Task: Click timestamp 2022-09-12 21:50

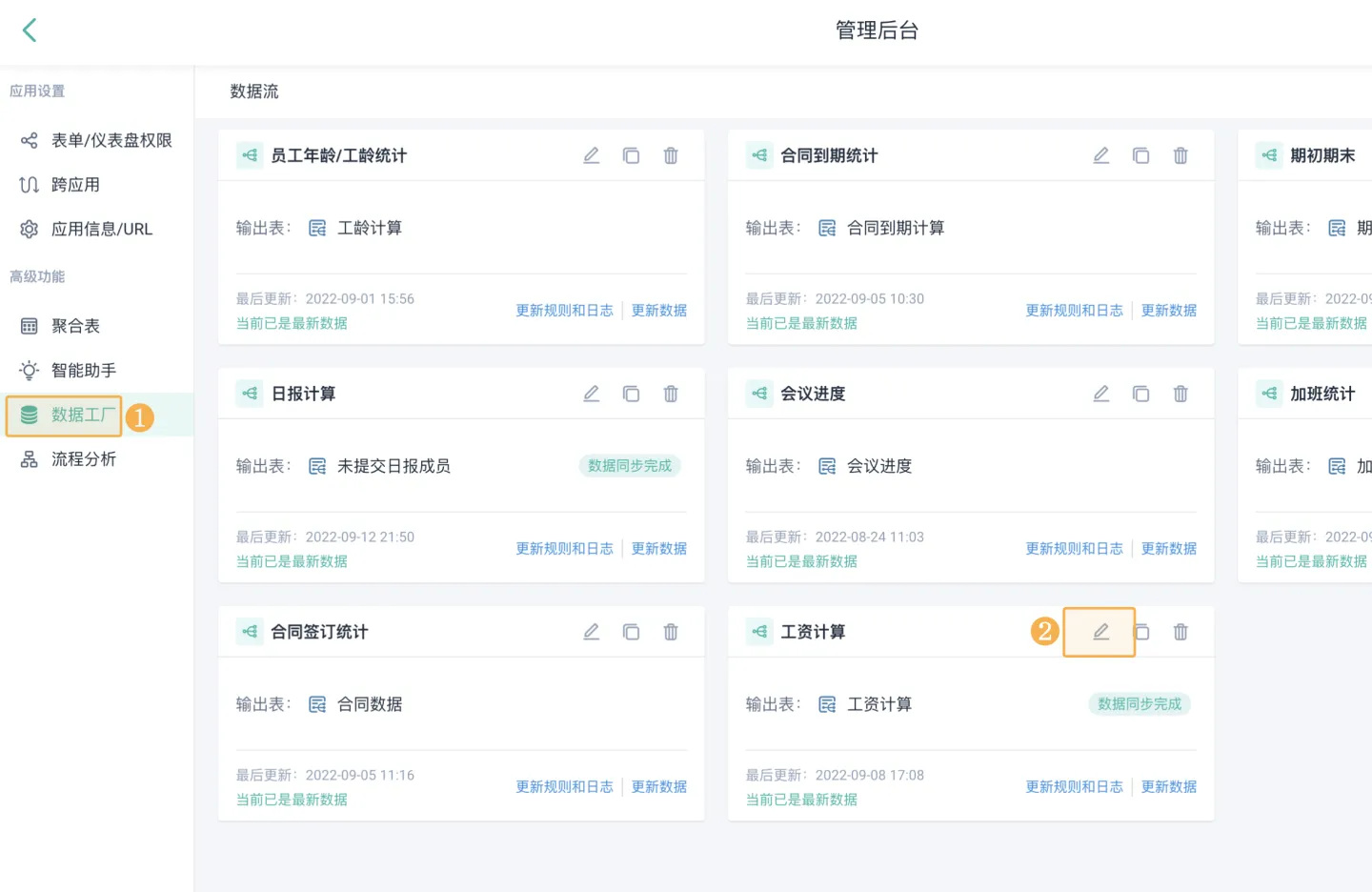Action: pyautogui.click(x=360, y=537)
